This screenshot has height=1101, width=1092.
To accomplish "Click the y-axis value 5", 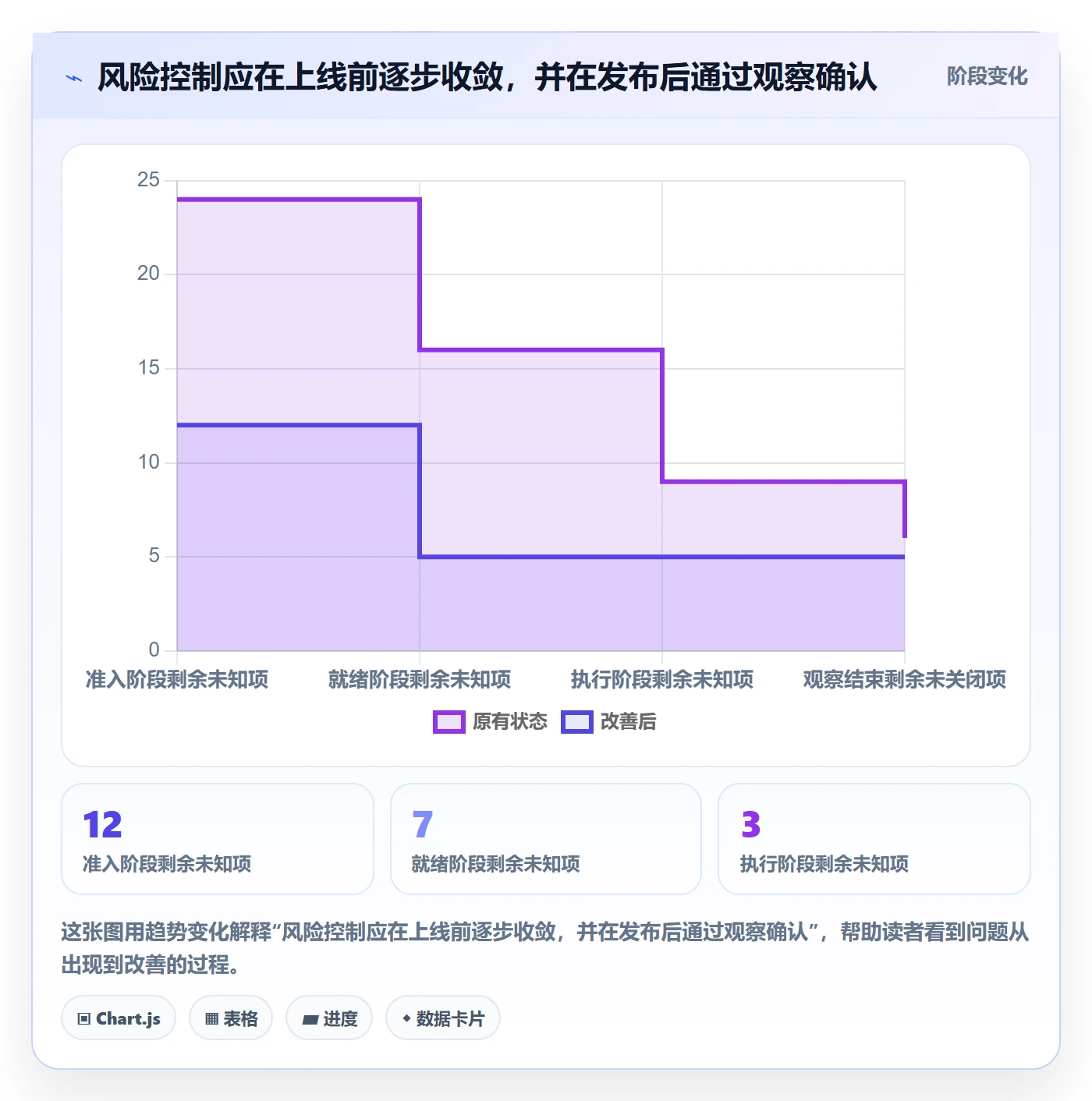I will coord(154,556).
